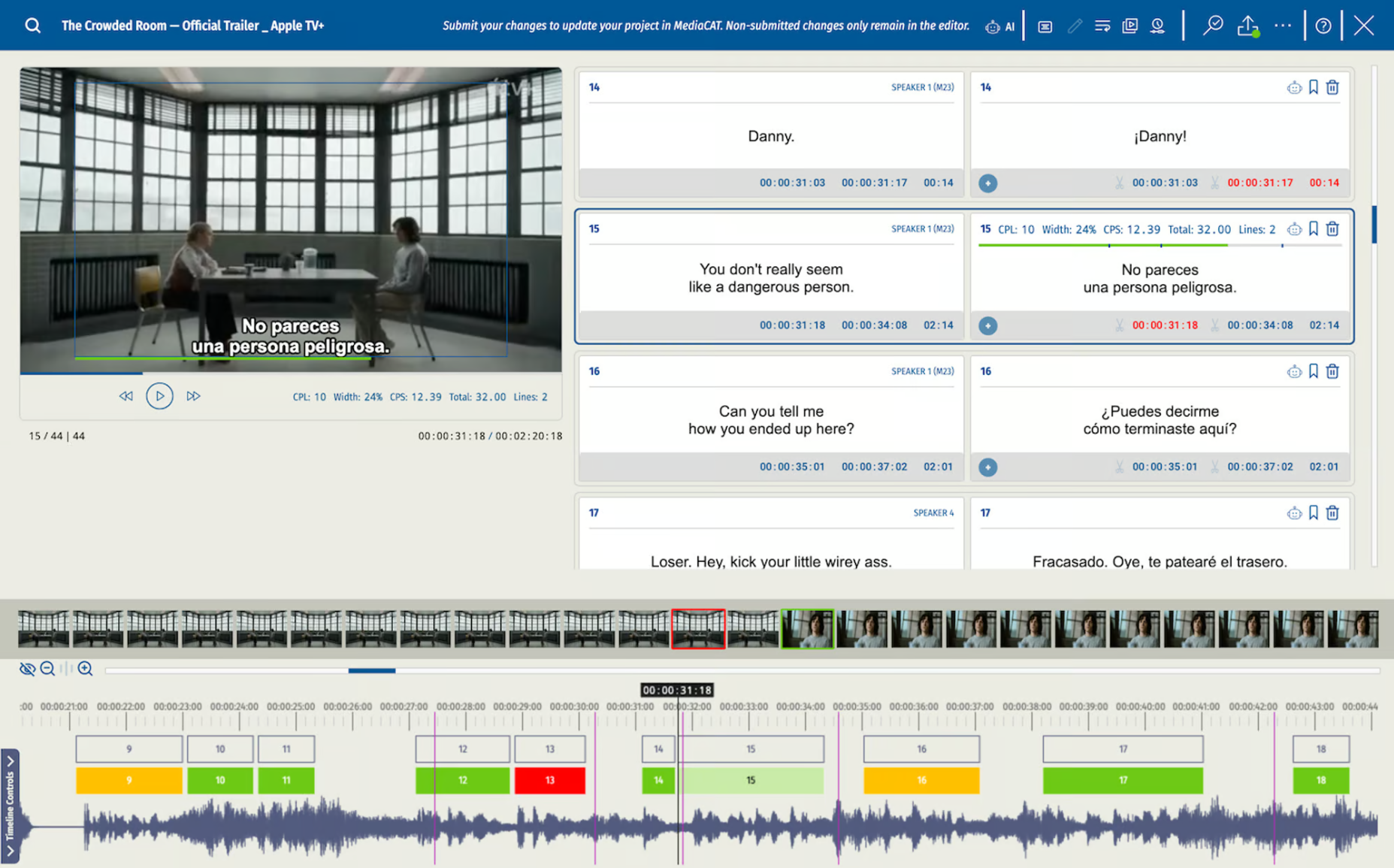Image resolution: width=1394 pixels, height=868 pixels.
Task: Open the AI assistant in top toolbar
Action: [x=999, y=26]
